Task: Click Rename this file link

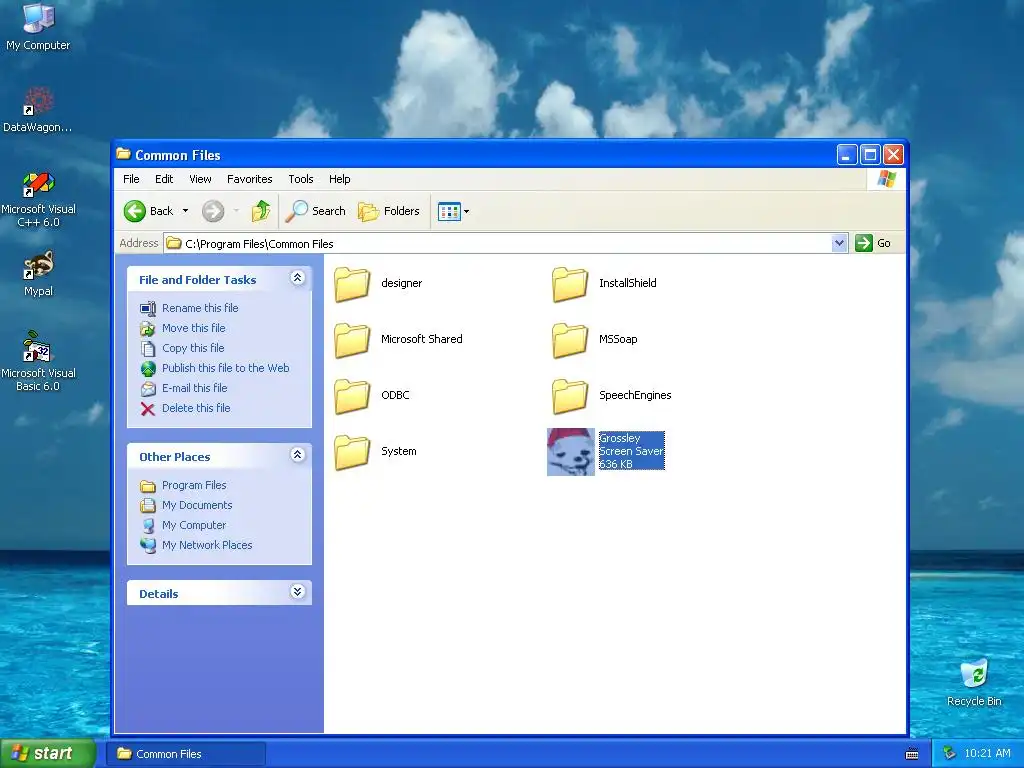Action: point(200,308)
